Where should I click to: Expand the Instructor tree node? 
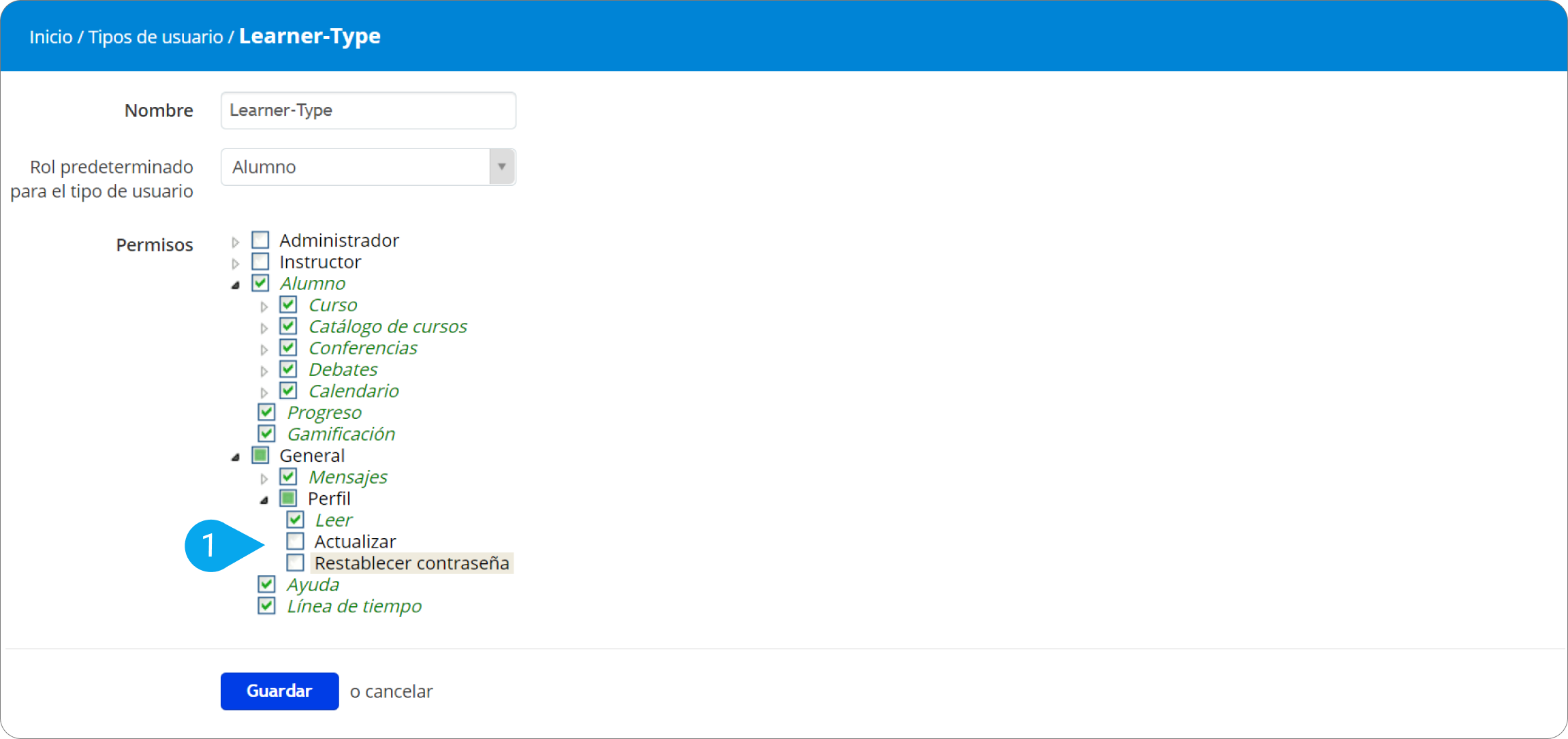[x=236, y=264]
